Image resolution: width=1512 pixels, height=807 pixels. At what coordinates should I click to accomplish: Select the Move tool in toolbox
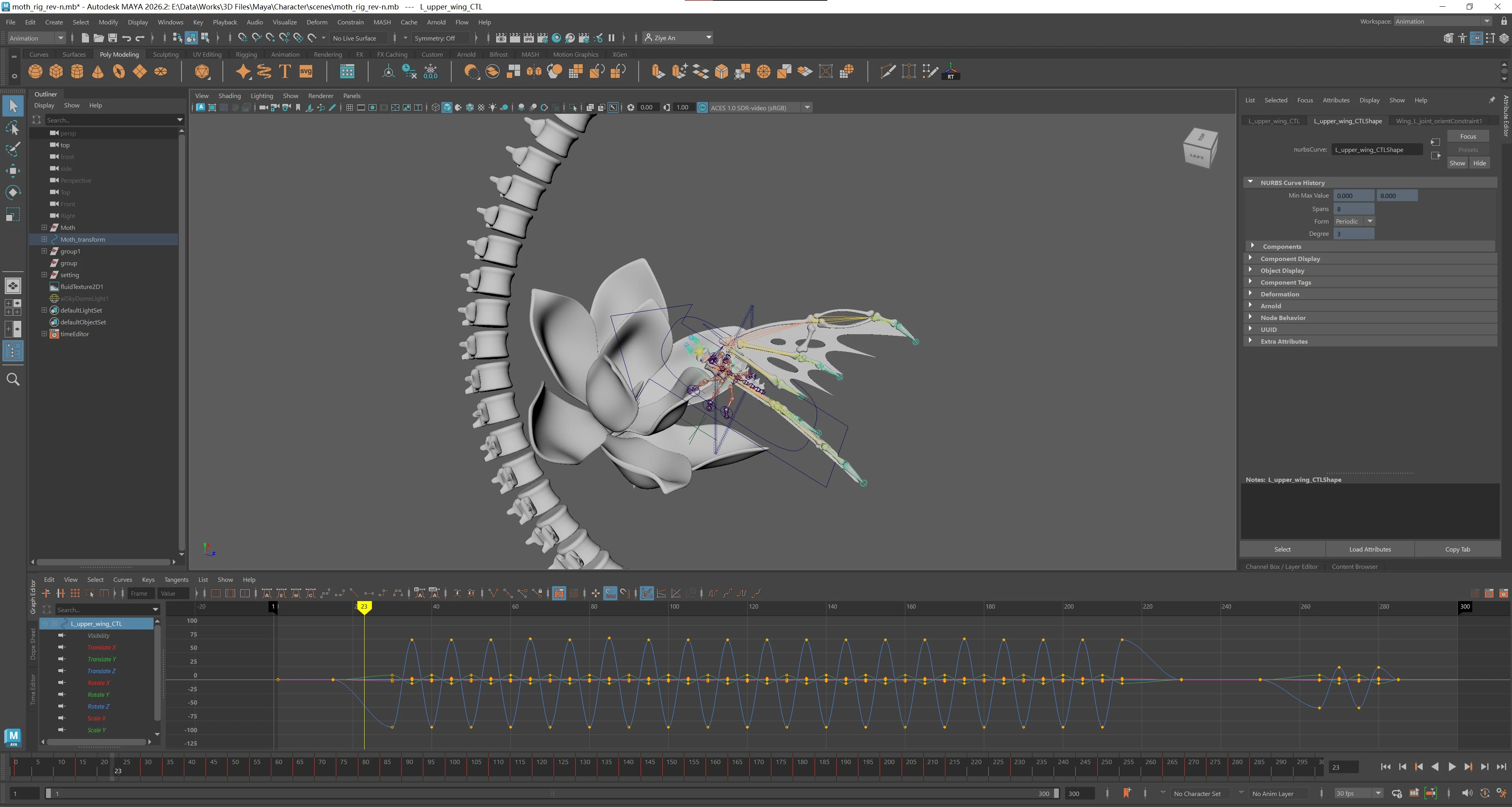tap(12, 171)
